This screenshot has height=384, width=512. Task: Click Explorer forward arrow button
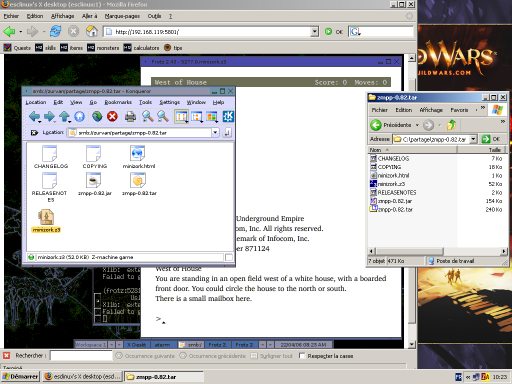(x=428, y=125)
